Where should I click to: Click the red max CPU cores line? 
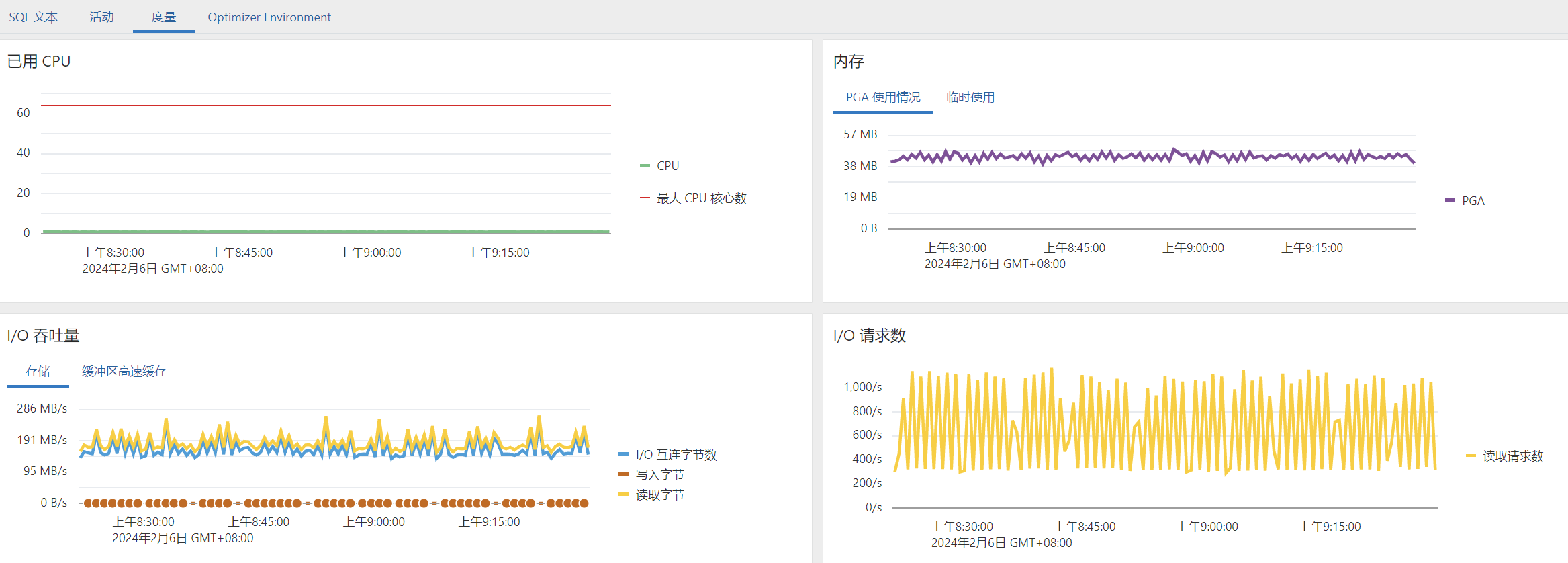[326, 105]
